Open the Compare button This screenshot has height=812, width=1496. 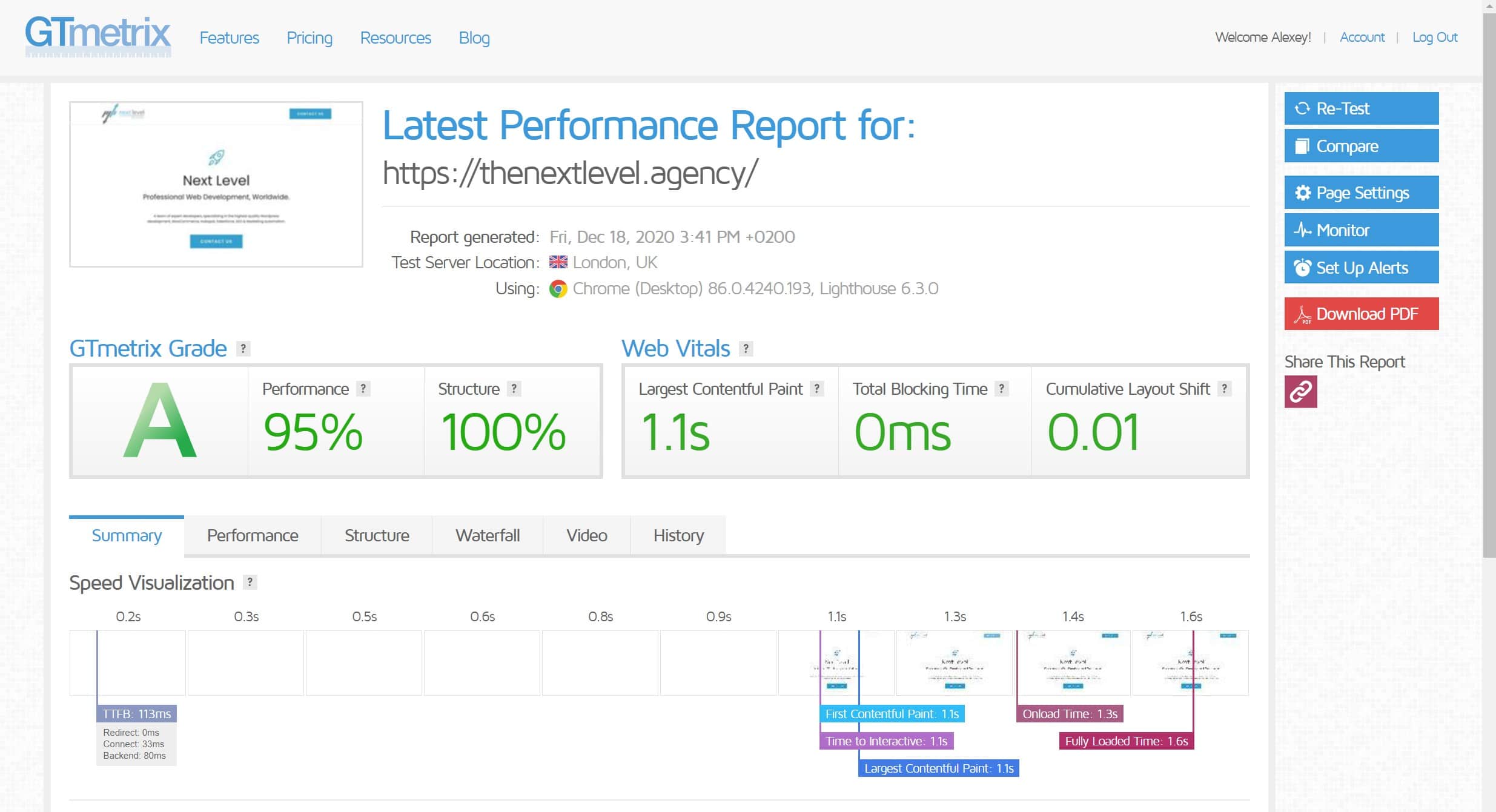(x=1361, y=146)
